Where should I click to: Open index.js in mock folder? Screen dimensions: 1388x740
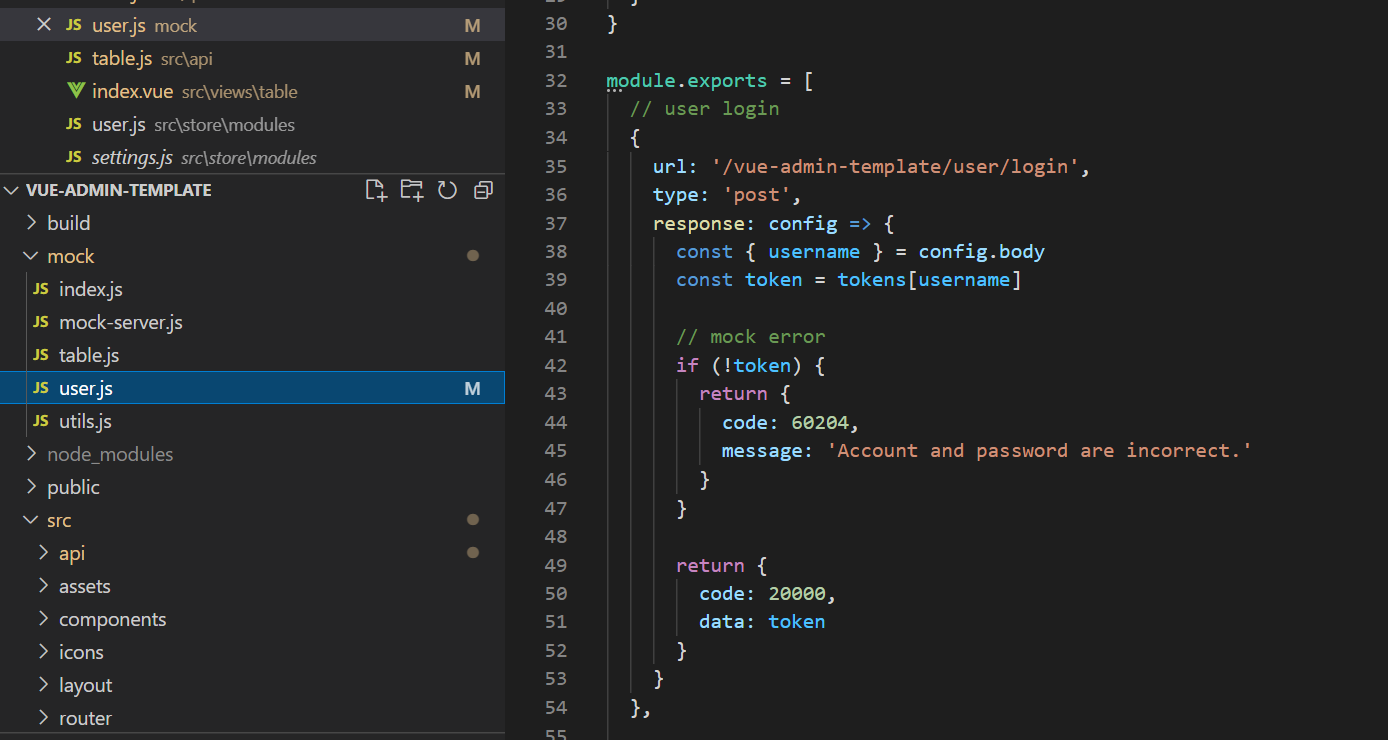coord(252,289)
